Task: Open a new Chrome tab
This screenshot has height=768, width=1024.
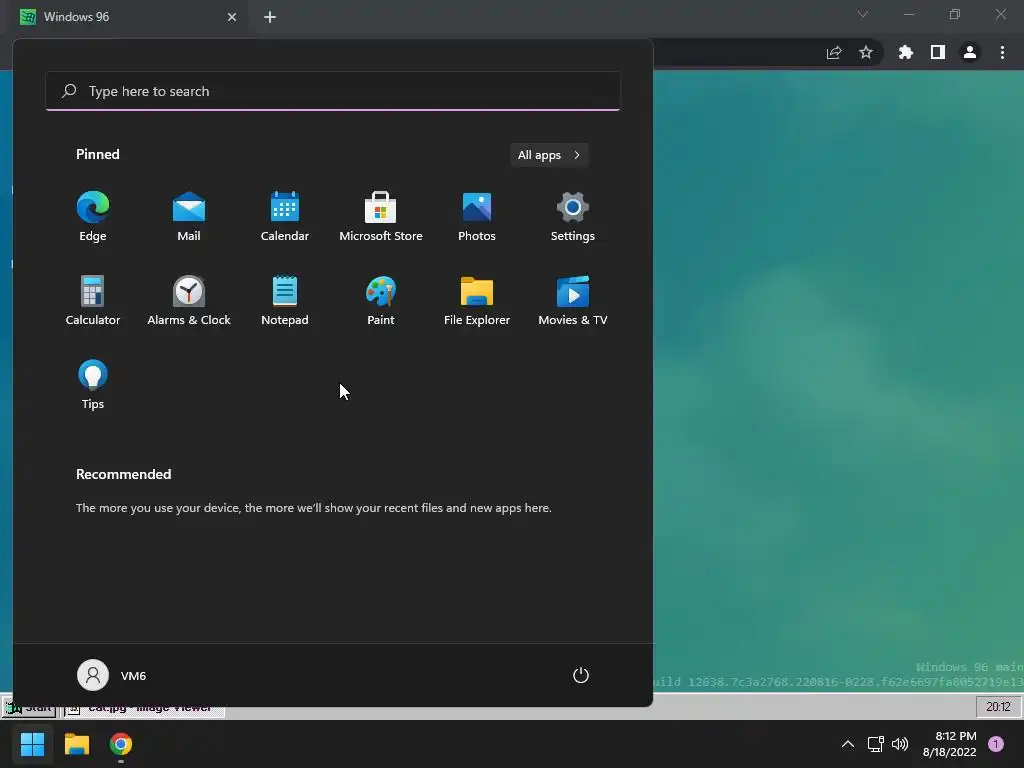Action: coord(270,17)
